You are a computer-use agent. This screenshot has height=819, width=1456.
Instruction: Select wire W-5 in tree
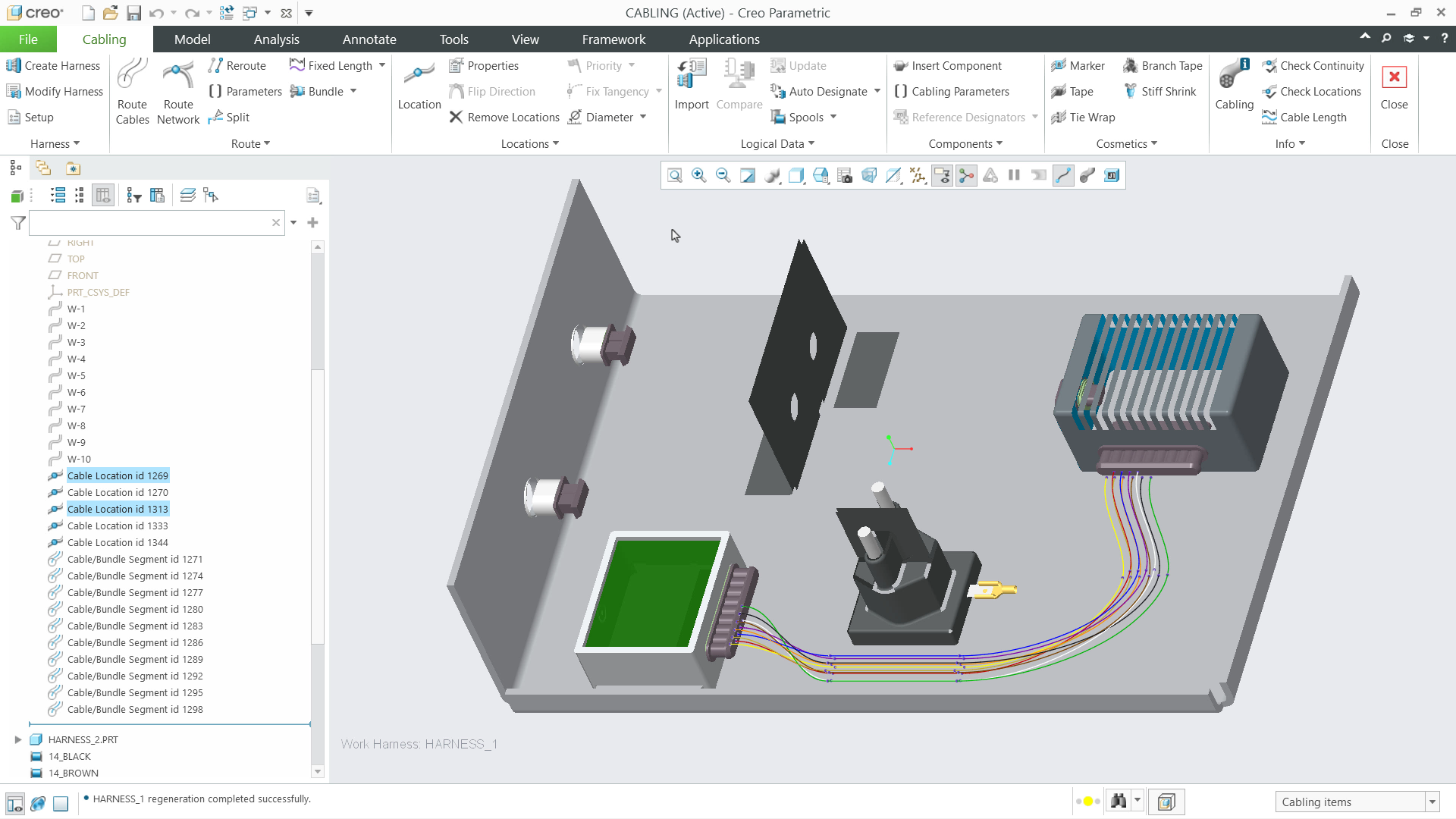click(x=76, y=375)
